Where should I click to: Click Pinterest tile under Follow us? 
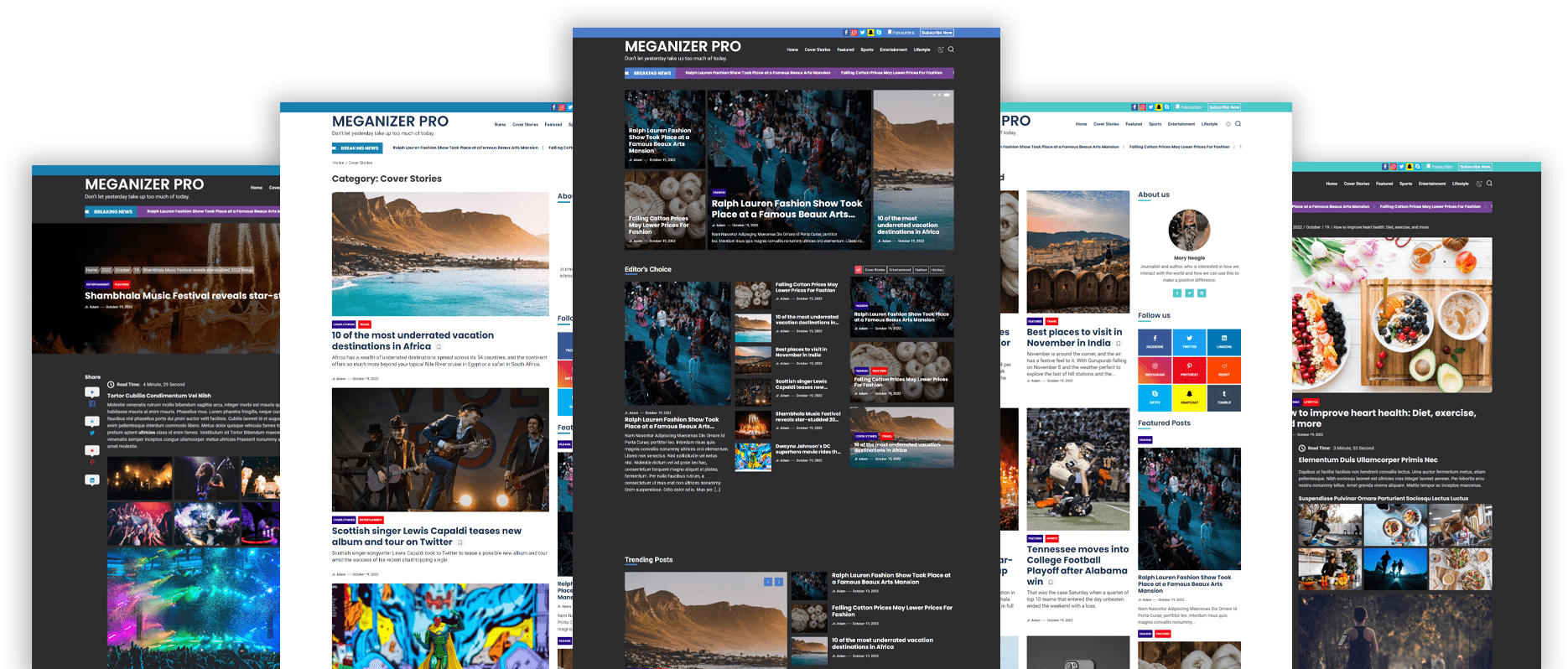tap(1189, 370)
